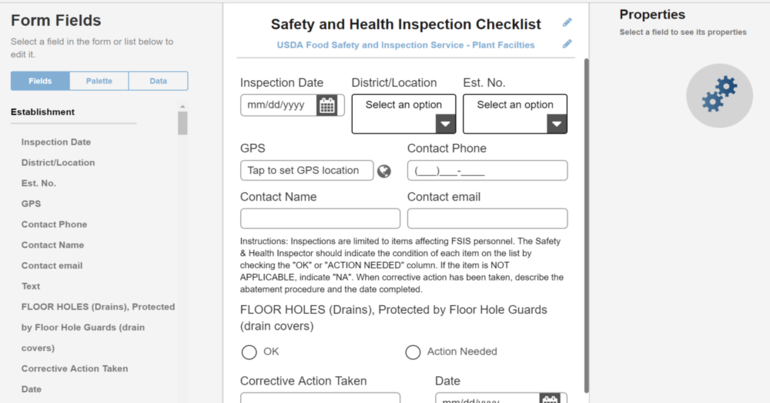This screenshot has width=770, height=403.
Task: Select Contact Phone in the field list
Action: point(54,224)
